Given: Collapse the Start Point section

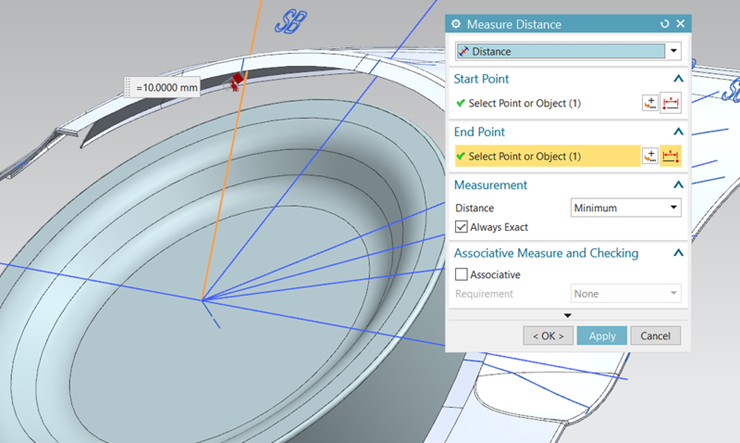Looking at the screenshot, I should click(x=678, y=79).
